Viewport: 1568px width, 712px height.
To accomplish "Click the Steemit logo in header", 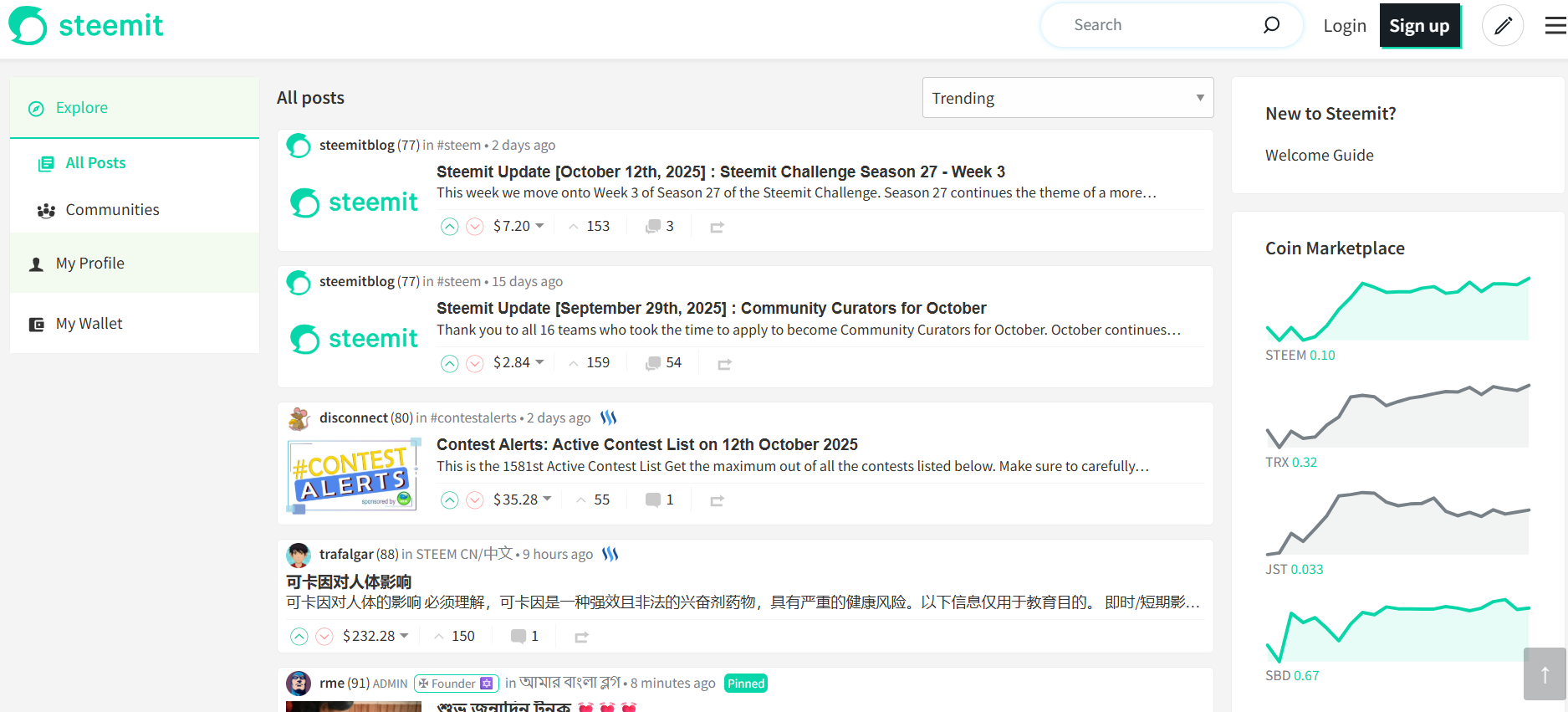I will pyautogui.click(x=86, y=26).
